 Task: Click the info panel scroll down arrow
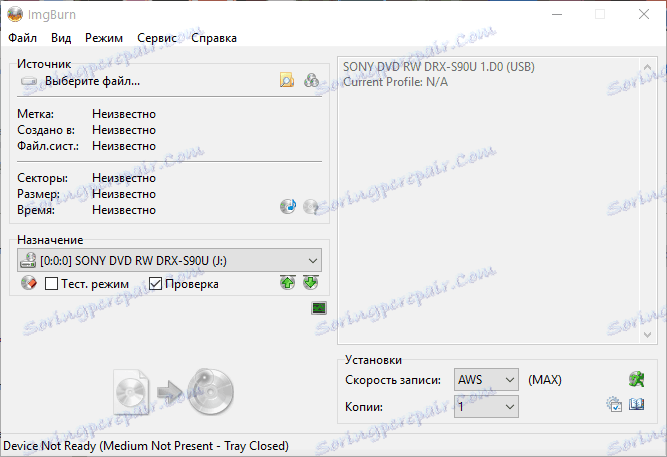tap(647, 335)
